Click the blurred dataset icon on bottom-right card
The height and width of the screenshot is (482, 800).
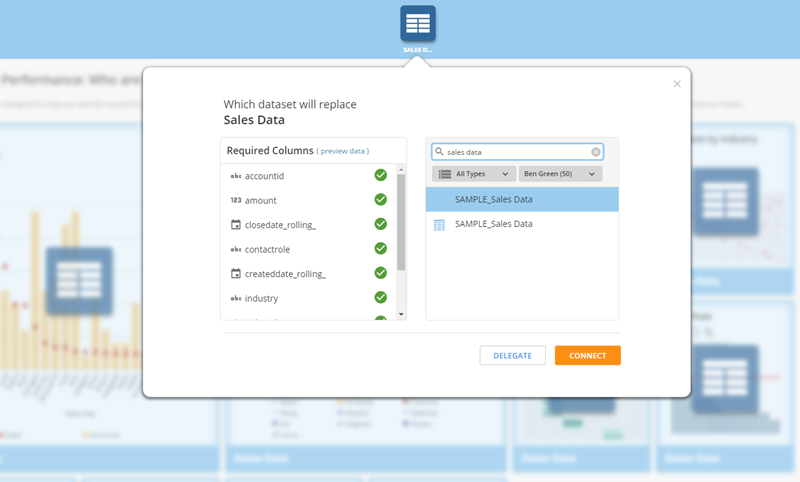click(725, 379)
